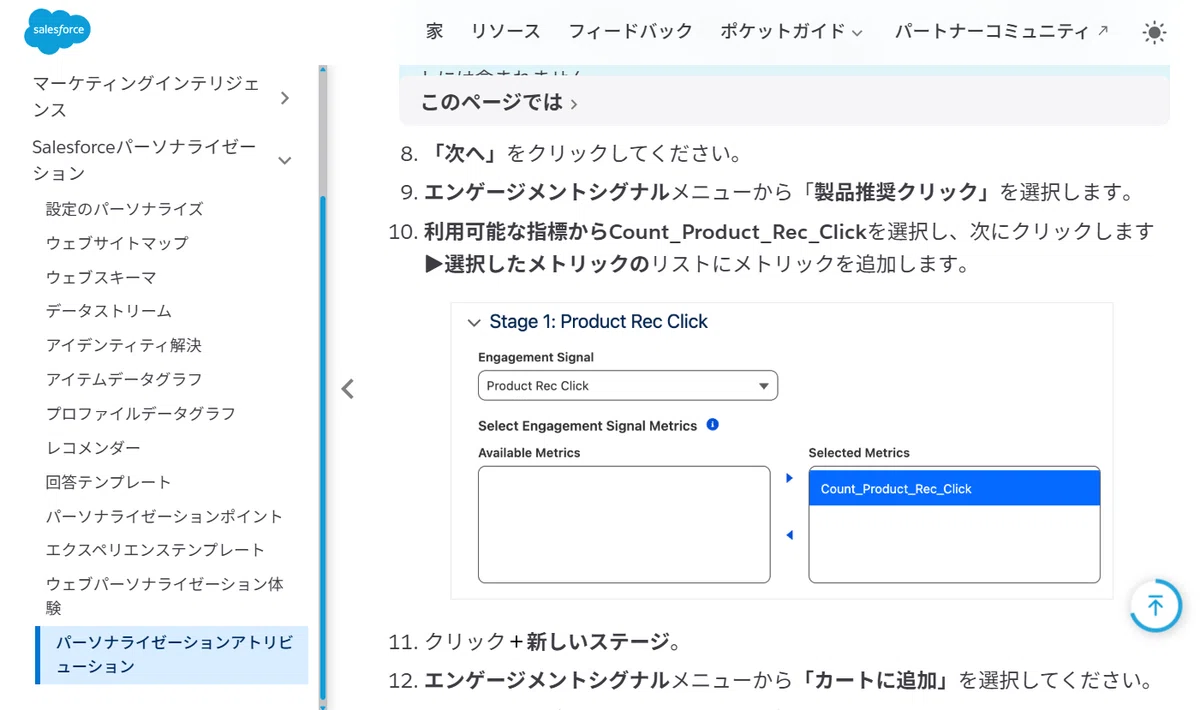Collapse the Stage 1: Product Rec Click section
This screenshot has height=710, width=1200.
474,322
